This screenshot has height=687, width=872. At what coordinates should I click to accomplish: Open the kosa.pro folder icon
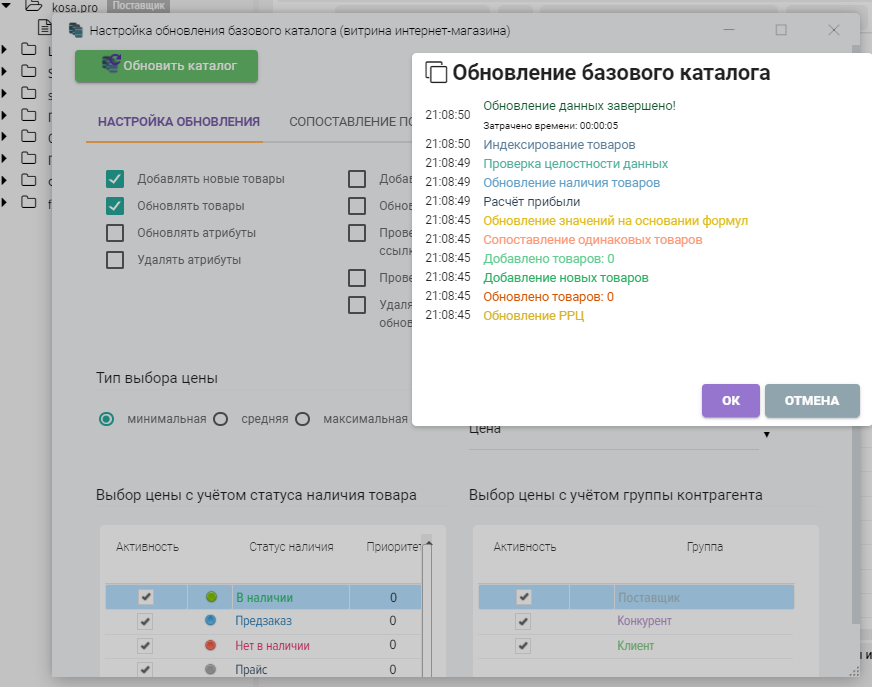click(34, 6)
